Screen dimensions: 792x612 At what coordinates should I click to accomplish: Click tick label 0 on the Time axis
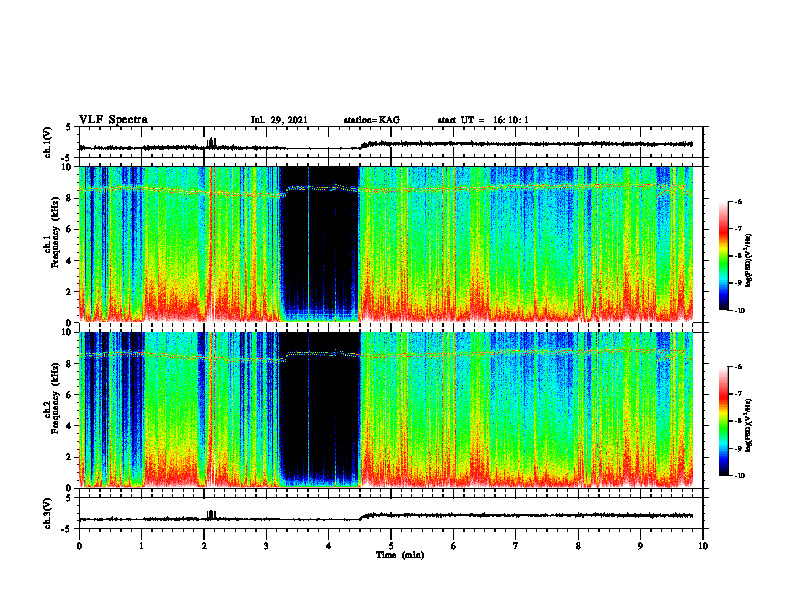click(79, 546)
